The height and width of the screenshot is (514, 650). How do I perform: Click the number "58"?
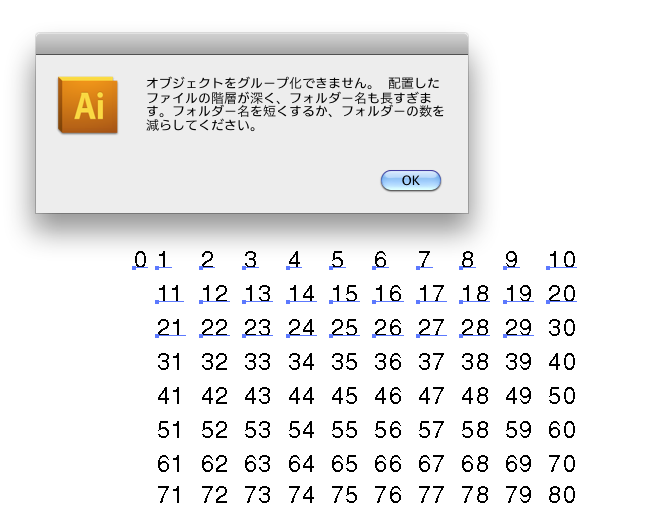click(475, 430)
